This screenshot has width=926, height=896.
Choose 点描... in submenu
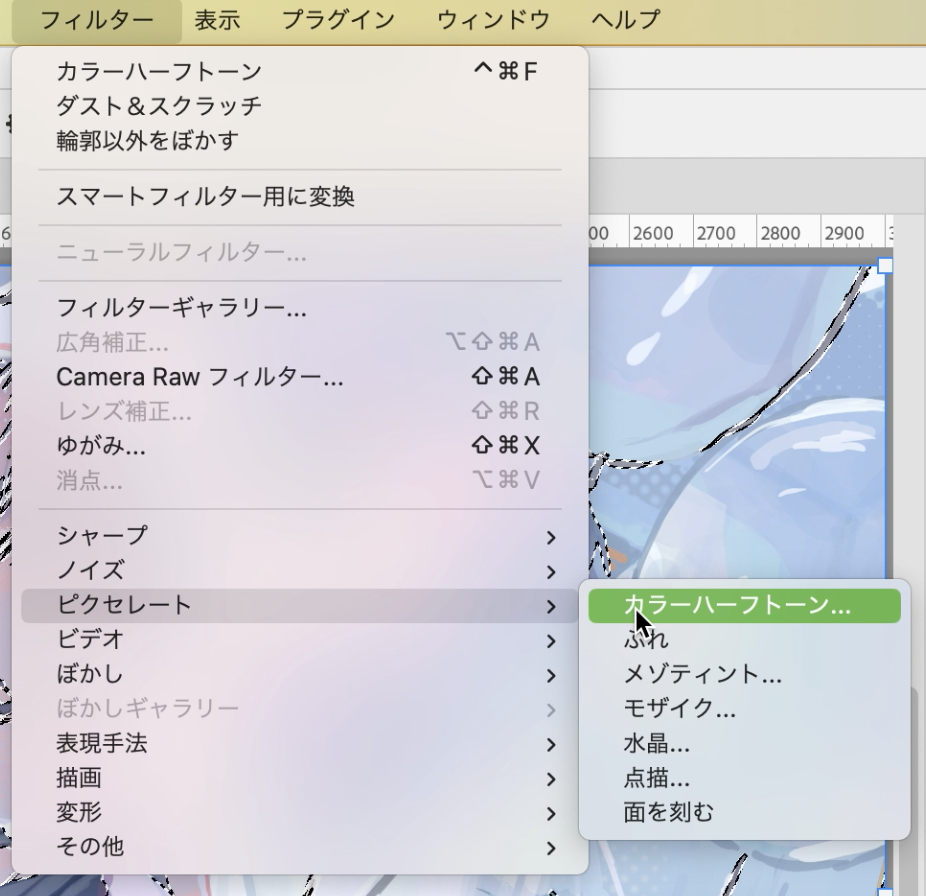pyautogui.click(x=744, y=778)
